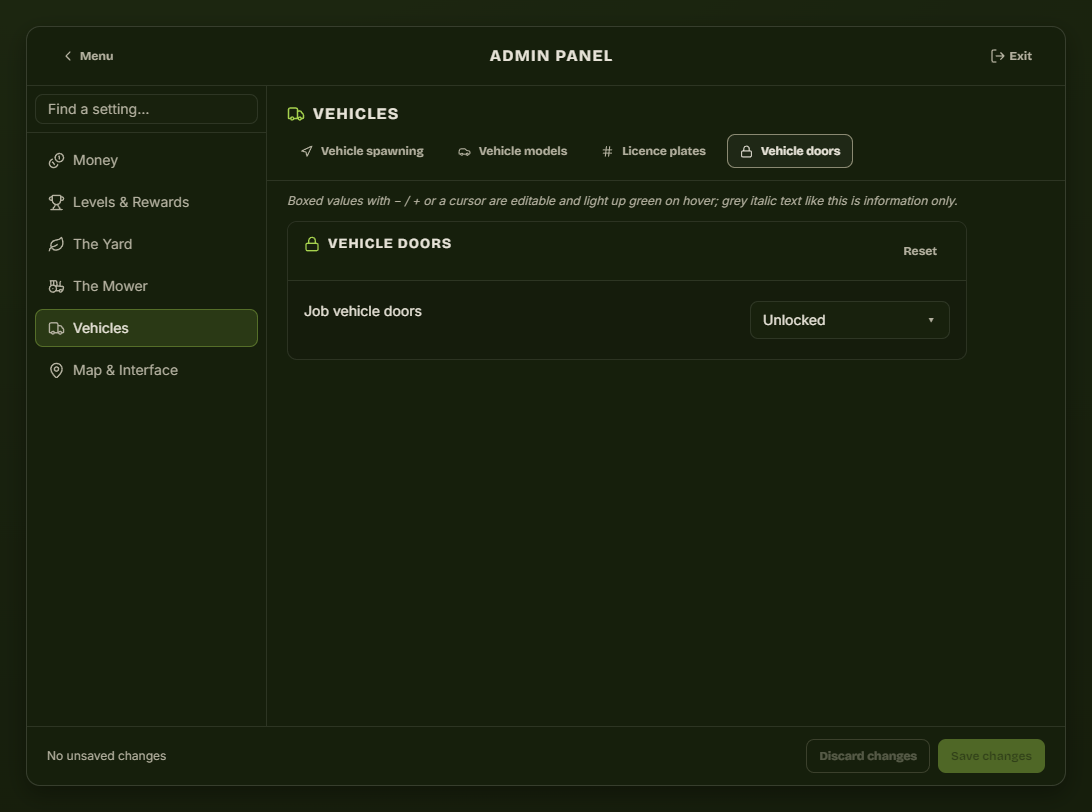Switch to the Vehicle spawning tab
The image size is (1092, 812).
click(362, 151)
